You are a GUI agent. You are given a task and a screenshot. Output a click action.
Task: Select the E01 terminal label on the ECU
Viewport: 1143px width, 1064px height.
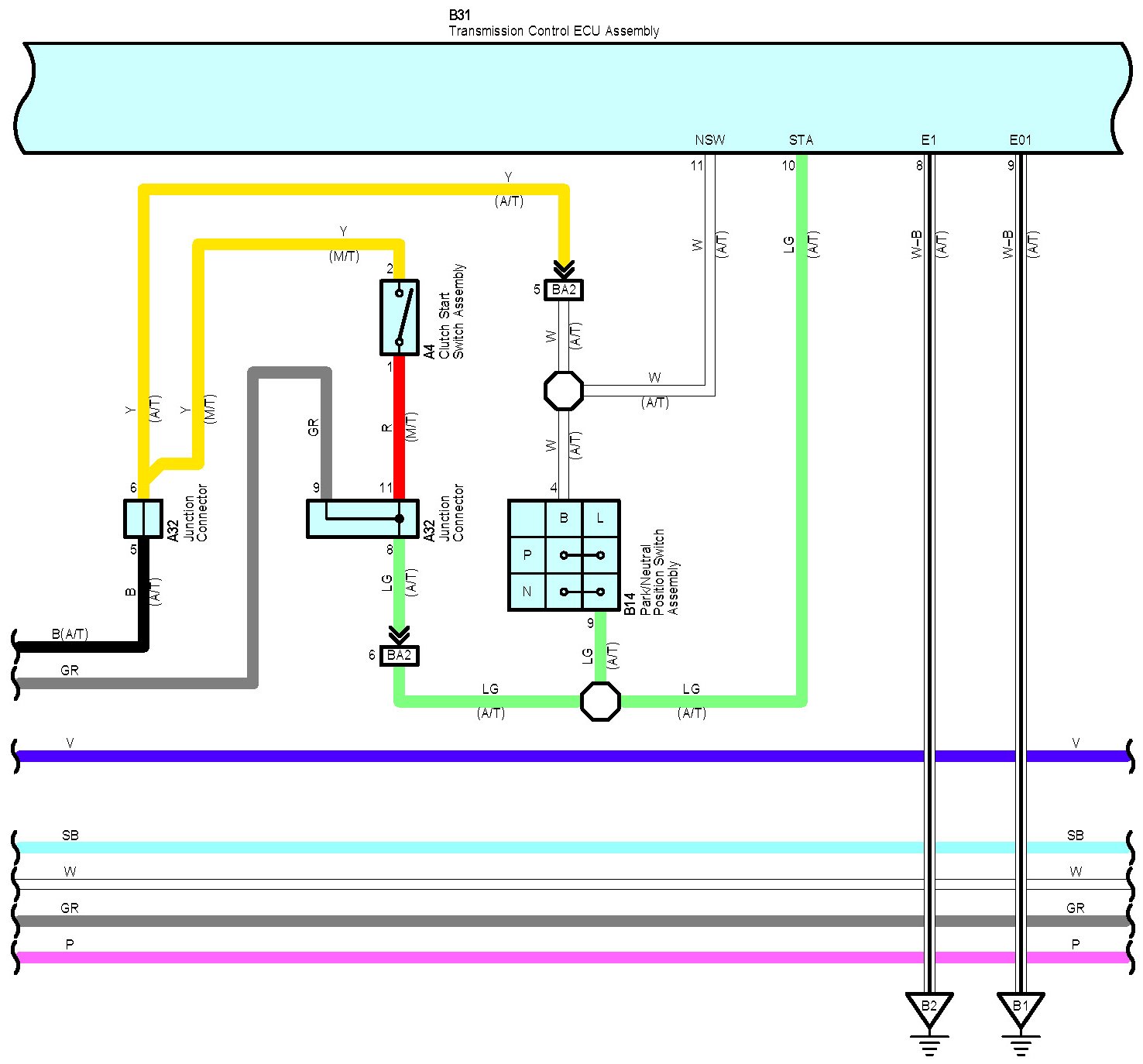[x=1020, y=140]
